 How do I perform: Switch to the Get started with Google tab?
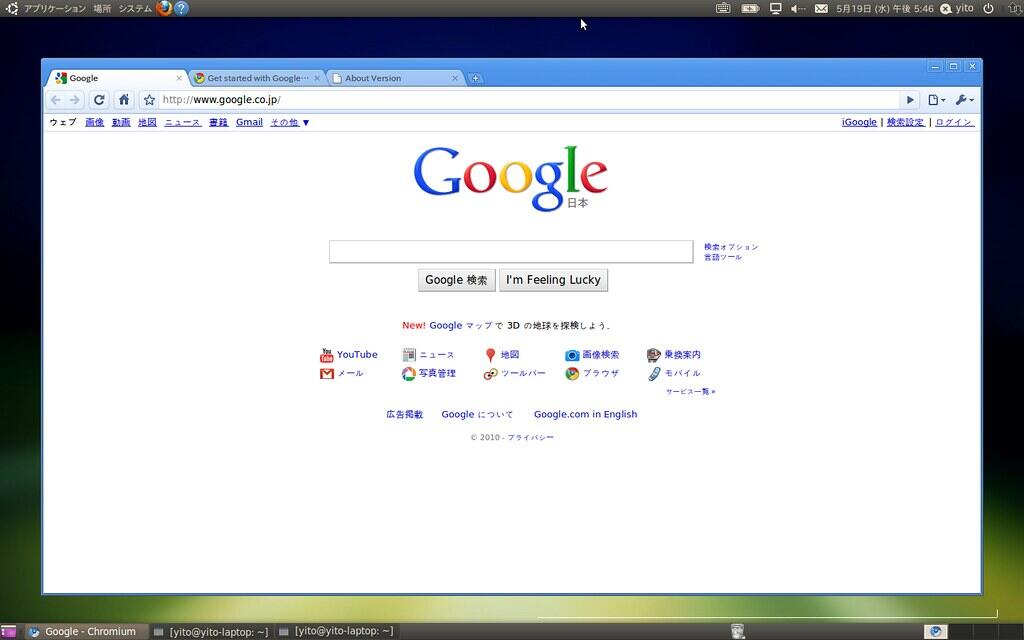pyautogui.click(x=257, y=78)
